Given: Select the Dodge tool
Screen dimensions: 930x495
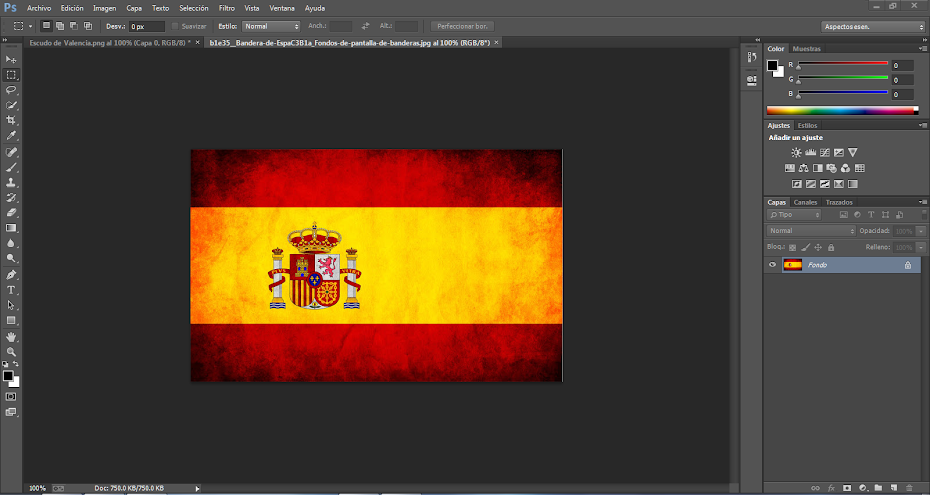Looking at the screenshot, I should pos(11,258).
